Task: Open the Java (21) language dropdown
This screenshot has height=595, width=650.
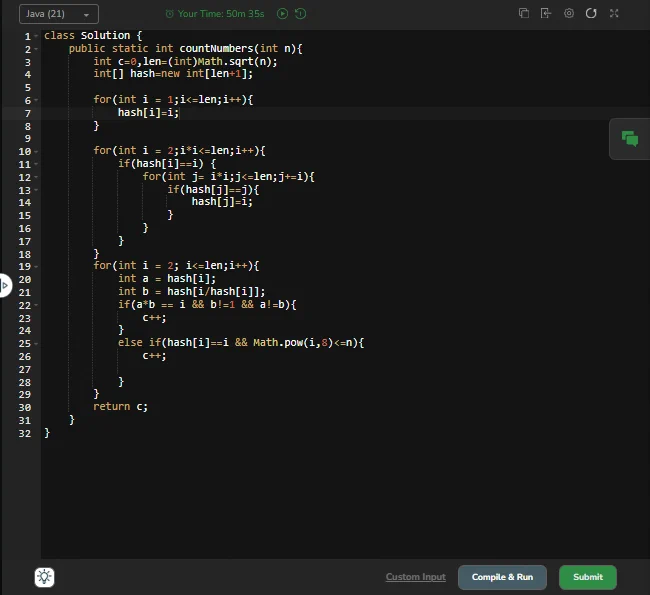Action: 58,14
